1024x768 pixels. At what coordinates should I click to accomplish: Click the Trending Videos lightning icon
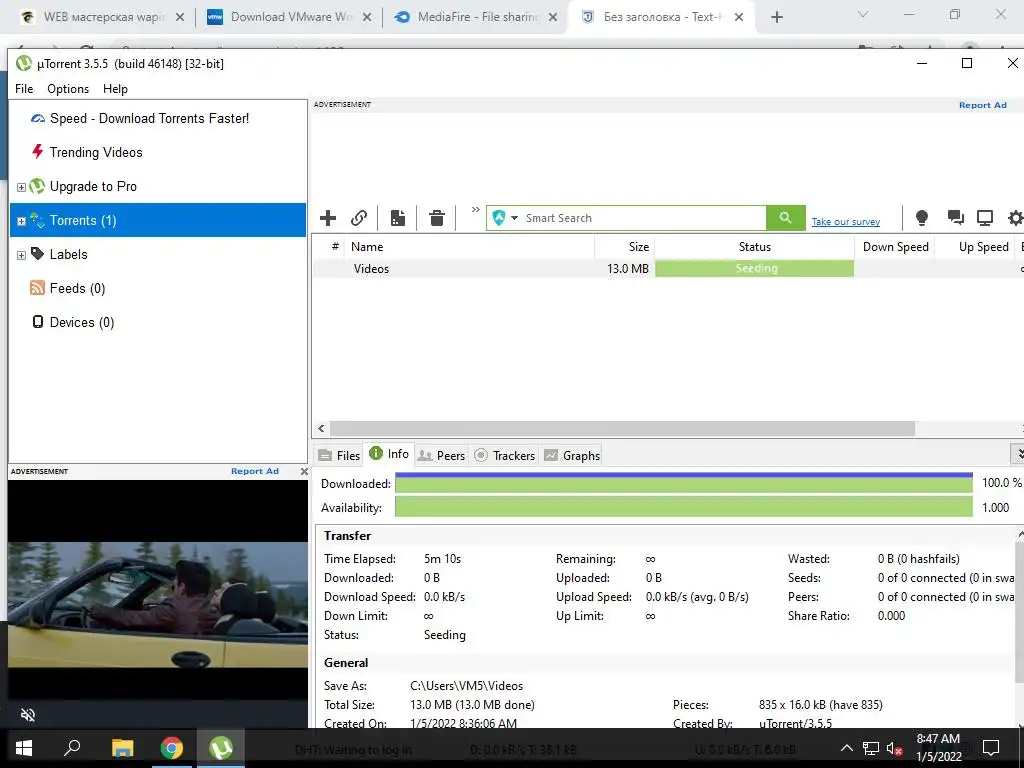coord(38,152)
